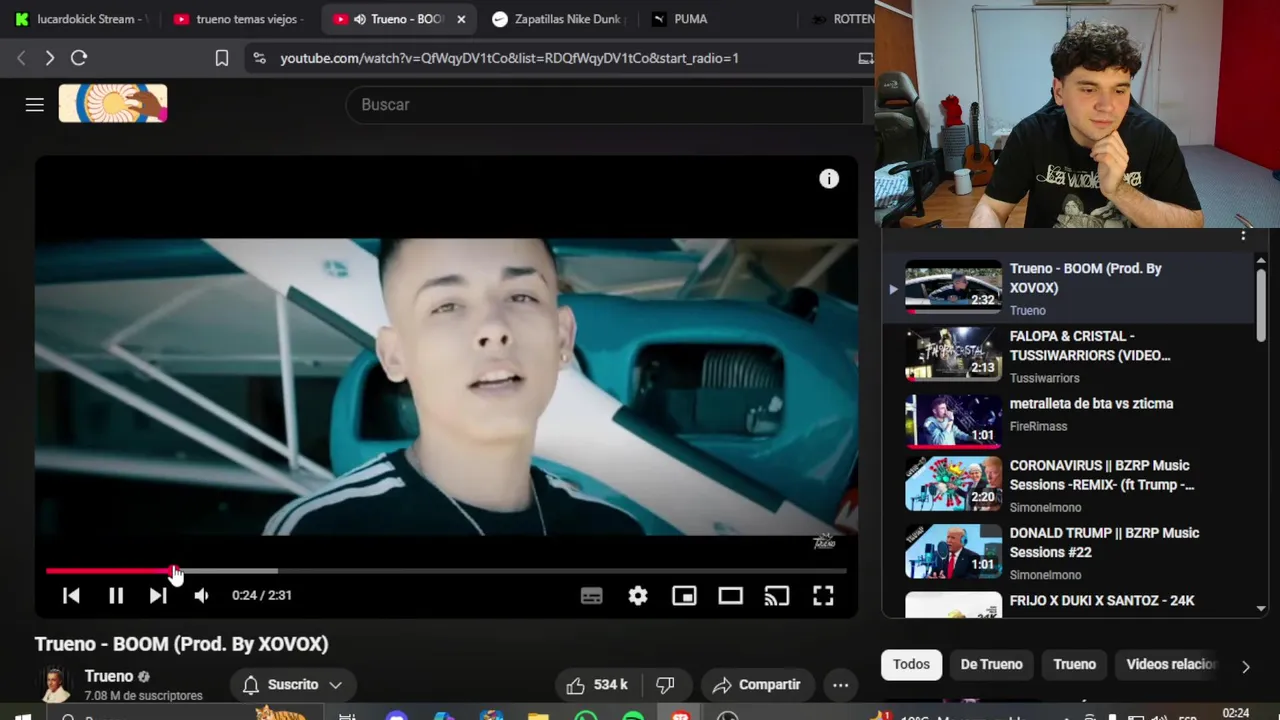The image size is (1280, 720).
Task: Click the browser URL address bar
Action: 509,58
